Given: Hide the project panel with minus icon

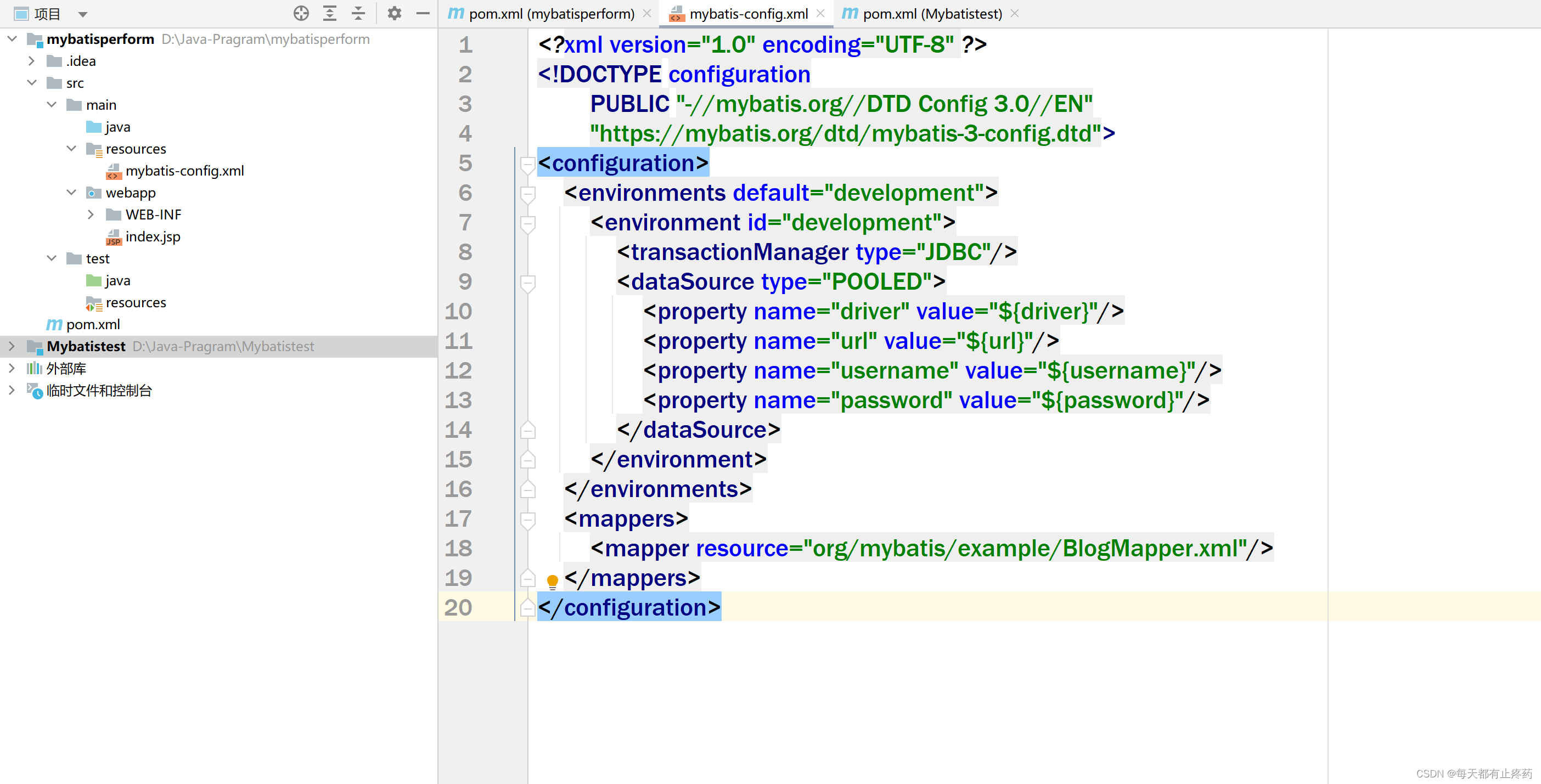Looking at the screenshot, I should (x=423, y=13).
